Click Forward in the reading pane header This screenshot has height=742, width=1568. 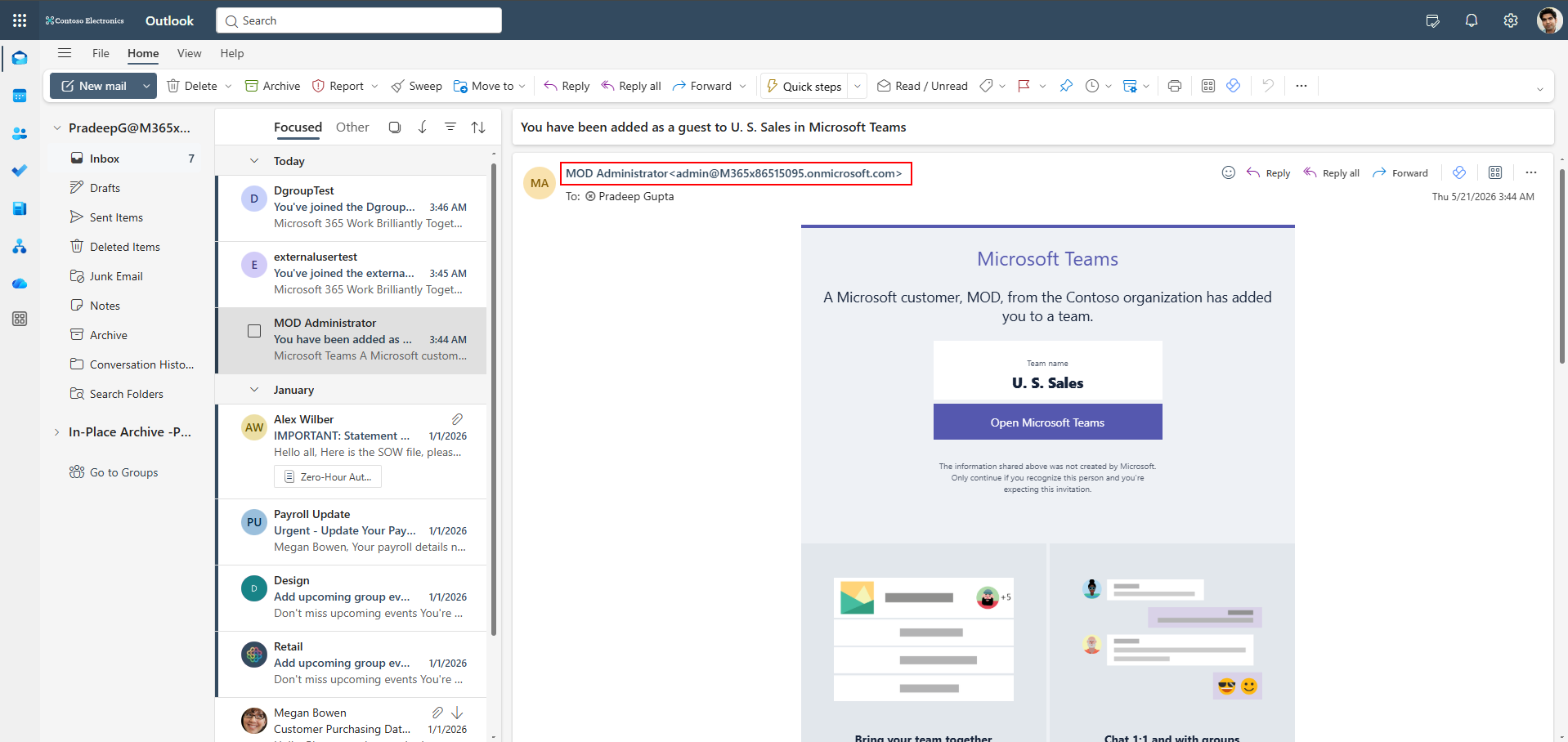(1400, 173)
